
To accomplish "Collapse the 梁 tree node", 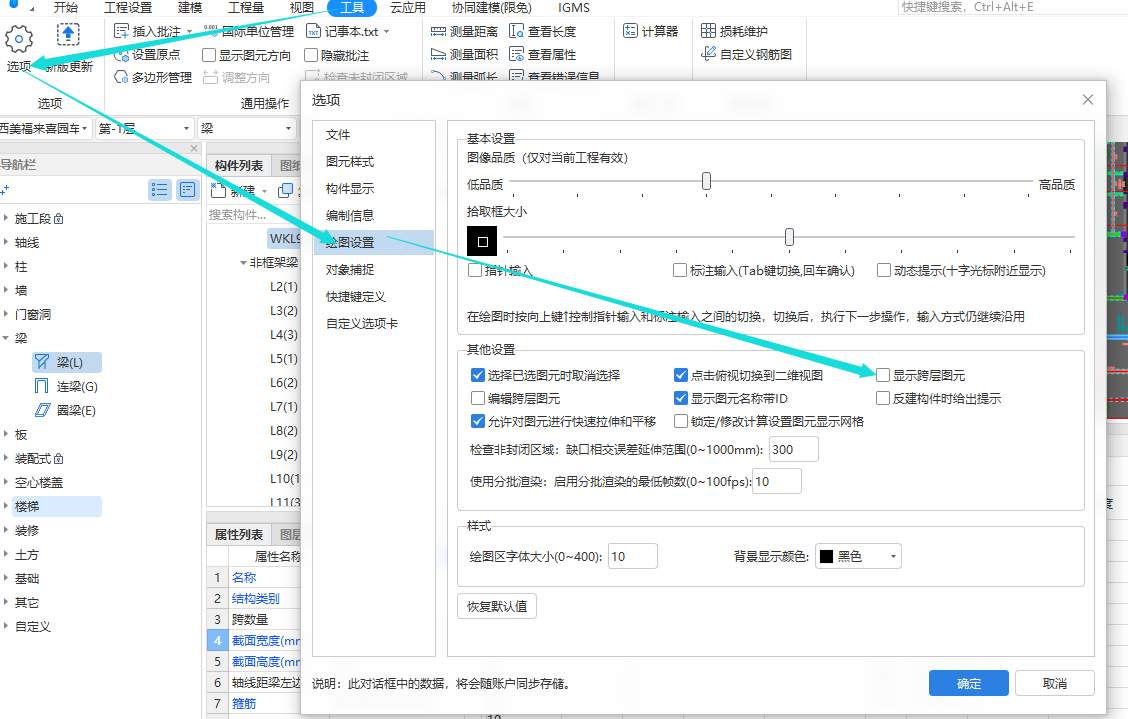I will point(6,338).
